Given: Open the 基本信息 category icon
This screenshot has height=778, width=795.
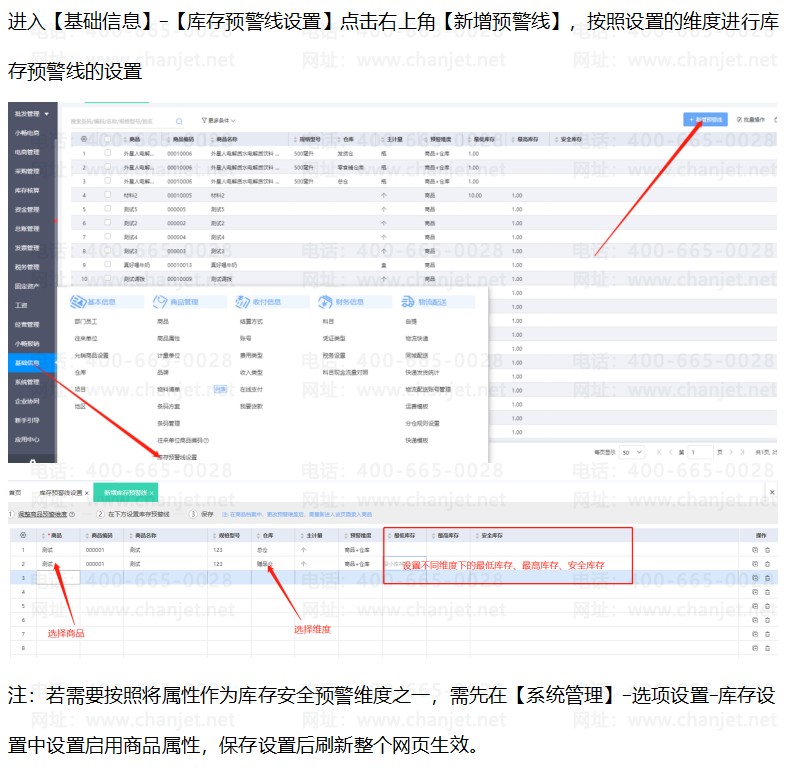Looking at the screenshot, I should 78,302.
